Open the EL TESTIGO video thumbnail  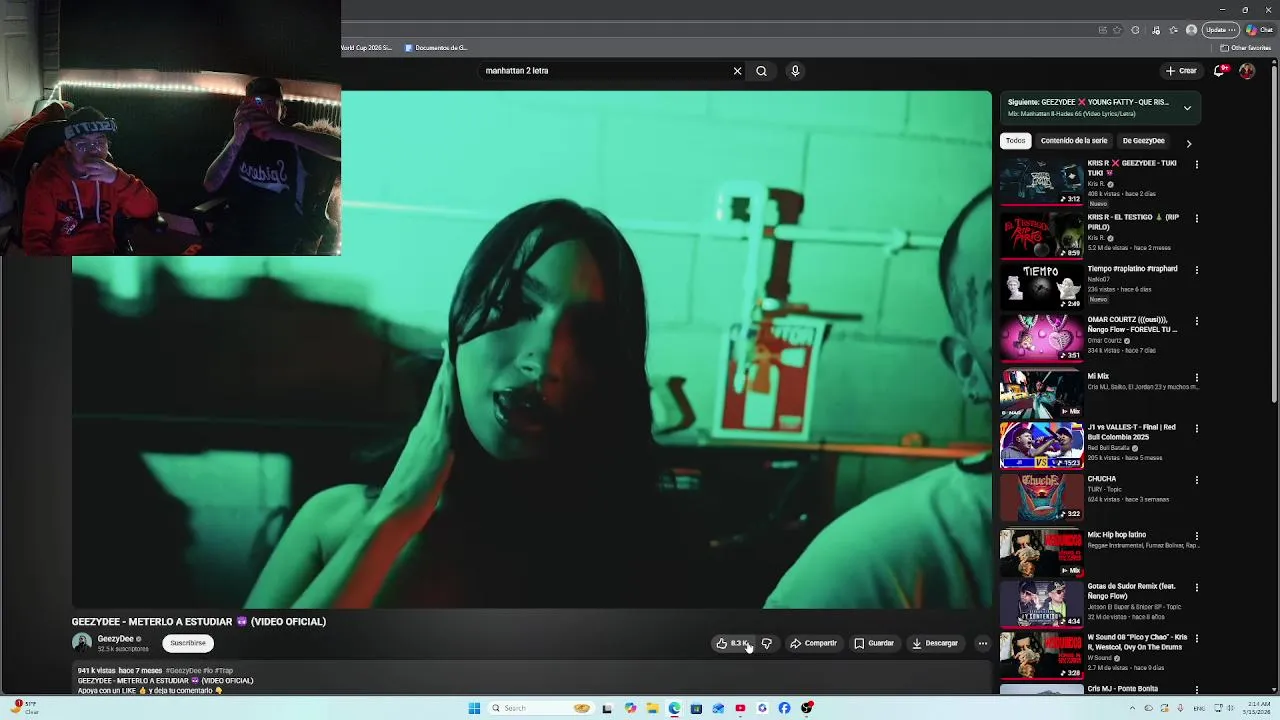1041,235
